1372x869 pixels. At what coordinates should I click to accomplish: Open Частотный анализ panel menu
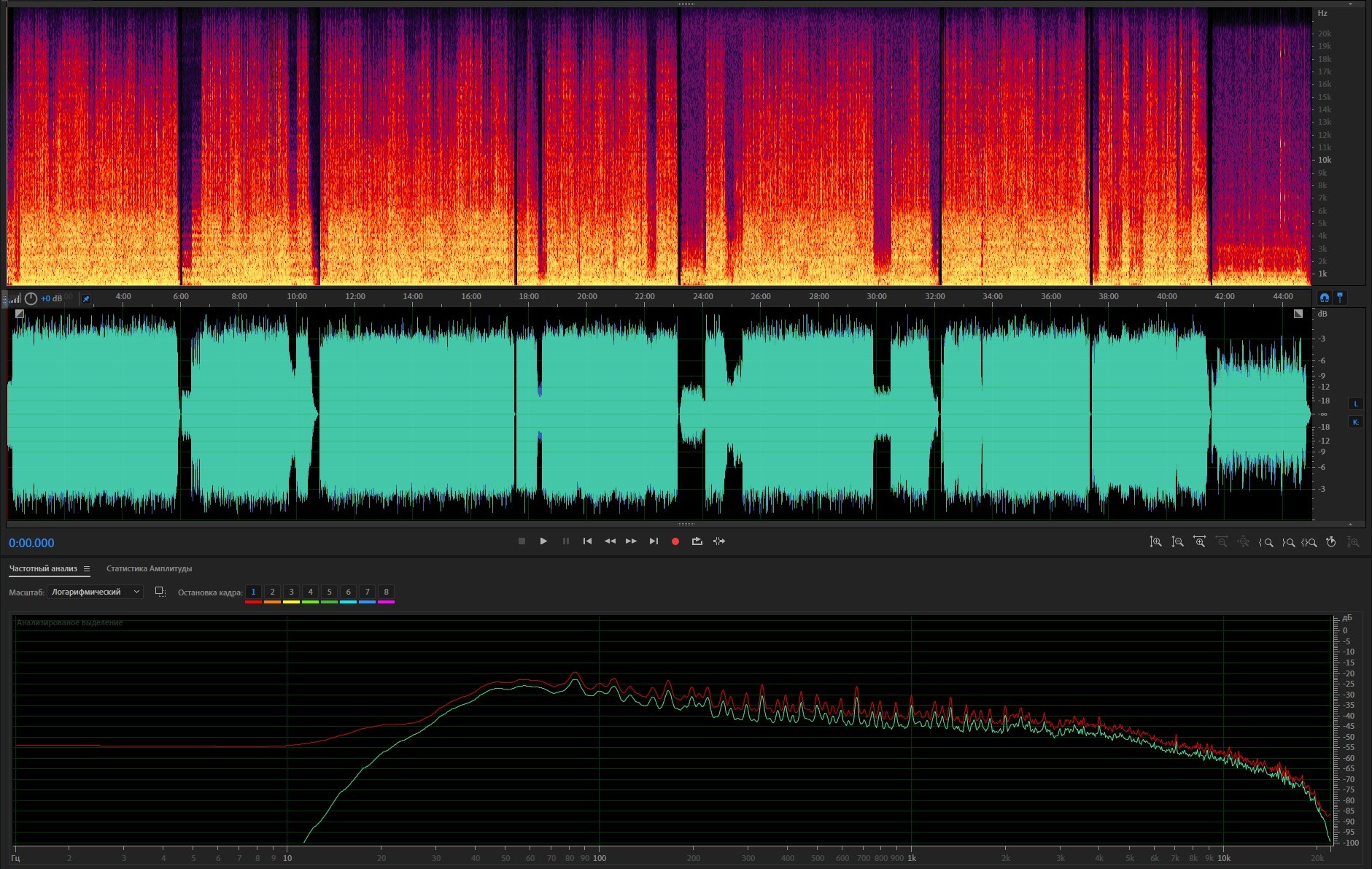pos(87,569)
